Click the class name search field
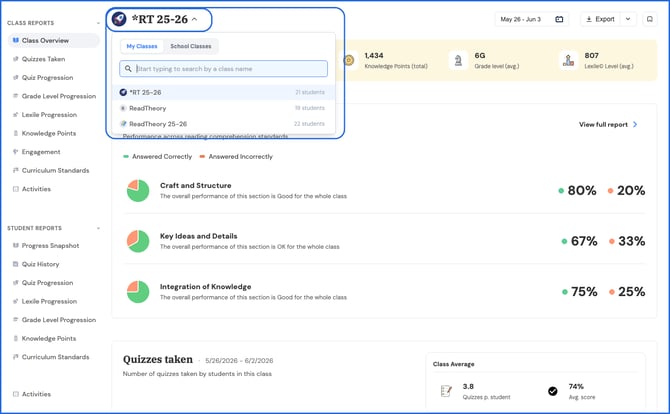The image size is (670, 414). 223,69
